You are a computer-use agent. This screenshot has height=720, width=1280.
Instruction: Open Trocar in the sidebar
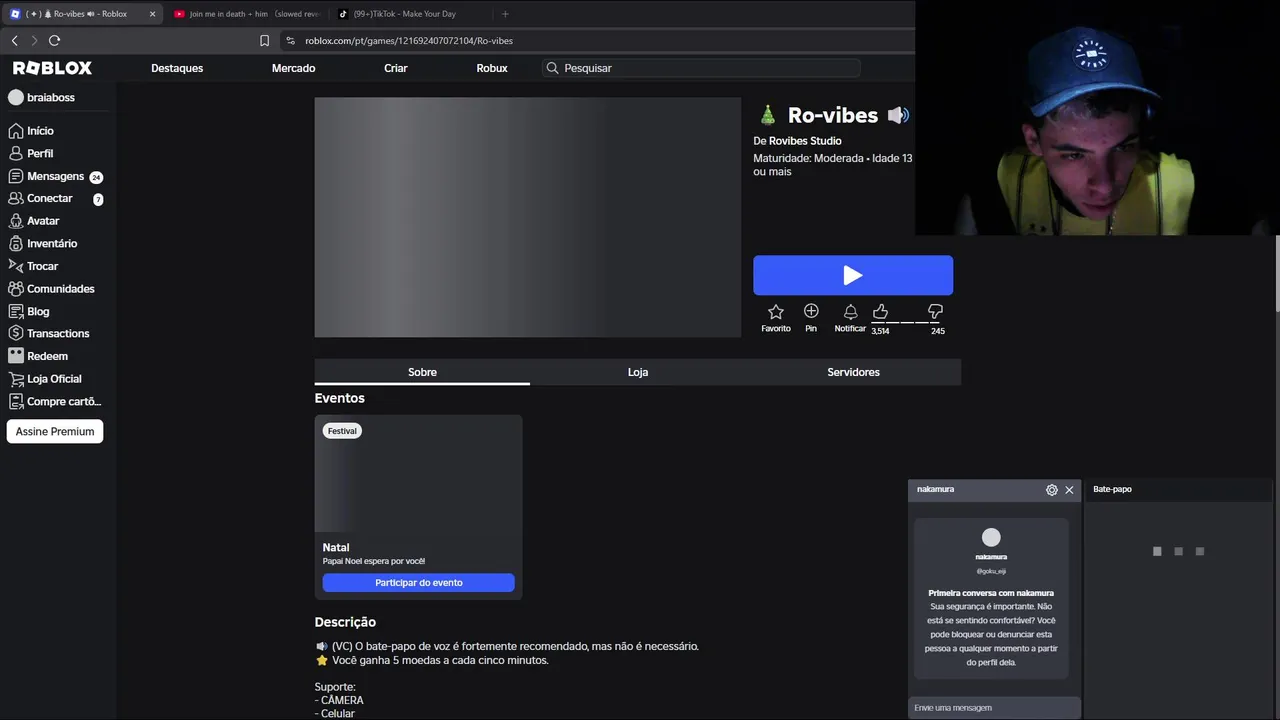[x=42, y=266]
